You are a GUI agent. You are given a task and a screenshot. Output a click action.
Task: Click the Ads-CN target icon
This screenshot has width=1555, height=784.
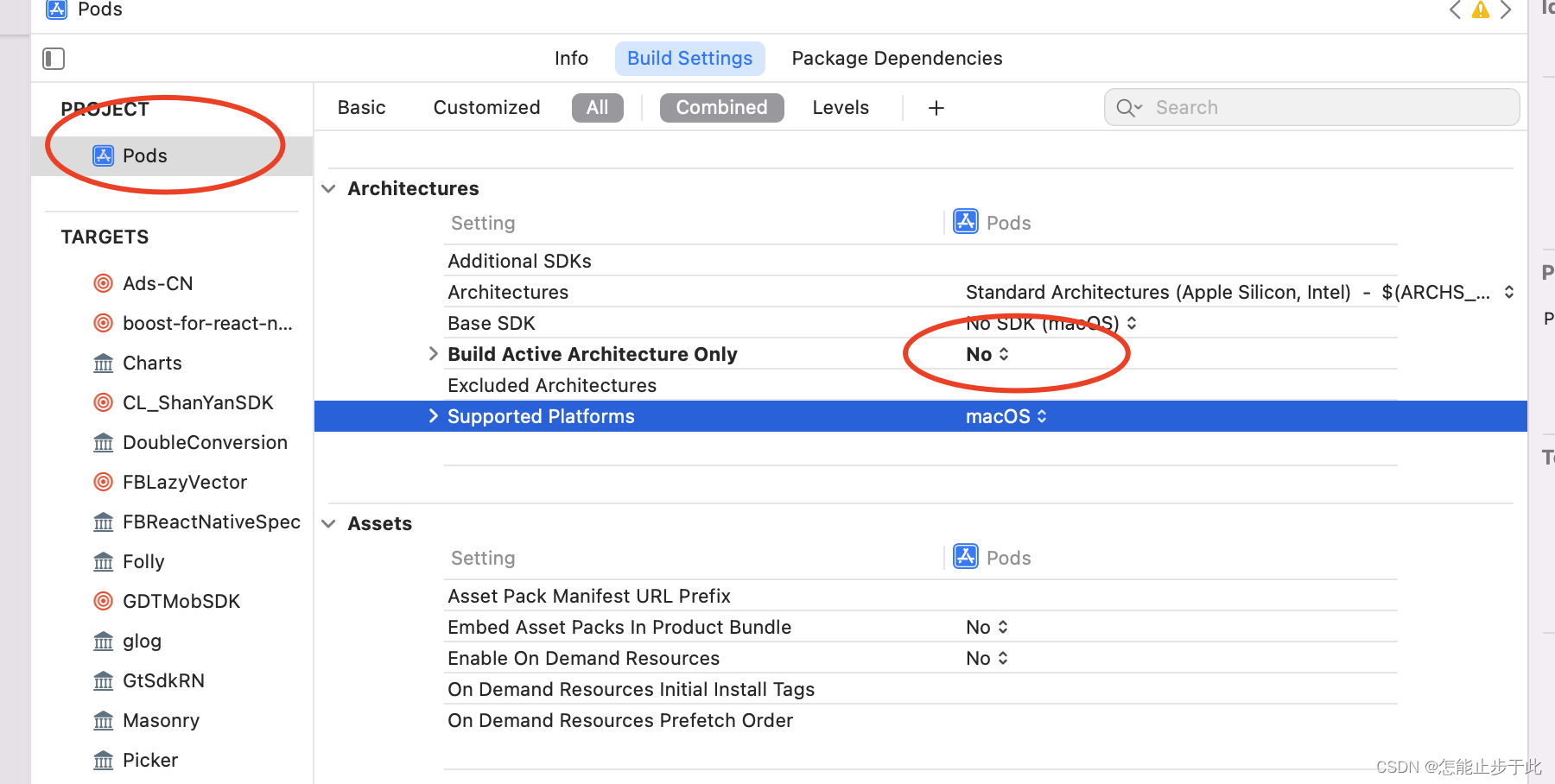click(103, 283)
